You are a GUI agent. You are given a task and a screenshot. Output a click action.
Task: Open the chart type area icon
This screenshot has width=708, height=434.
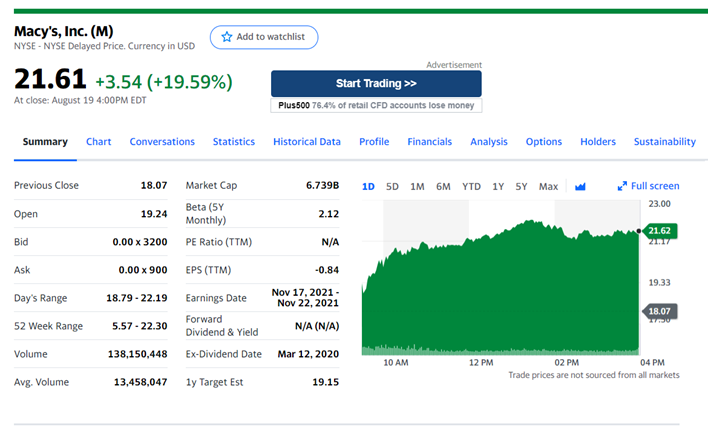click(x=580, y=187)
